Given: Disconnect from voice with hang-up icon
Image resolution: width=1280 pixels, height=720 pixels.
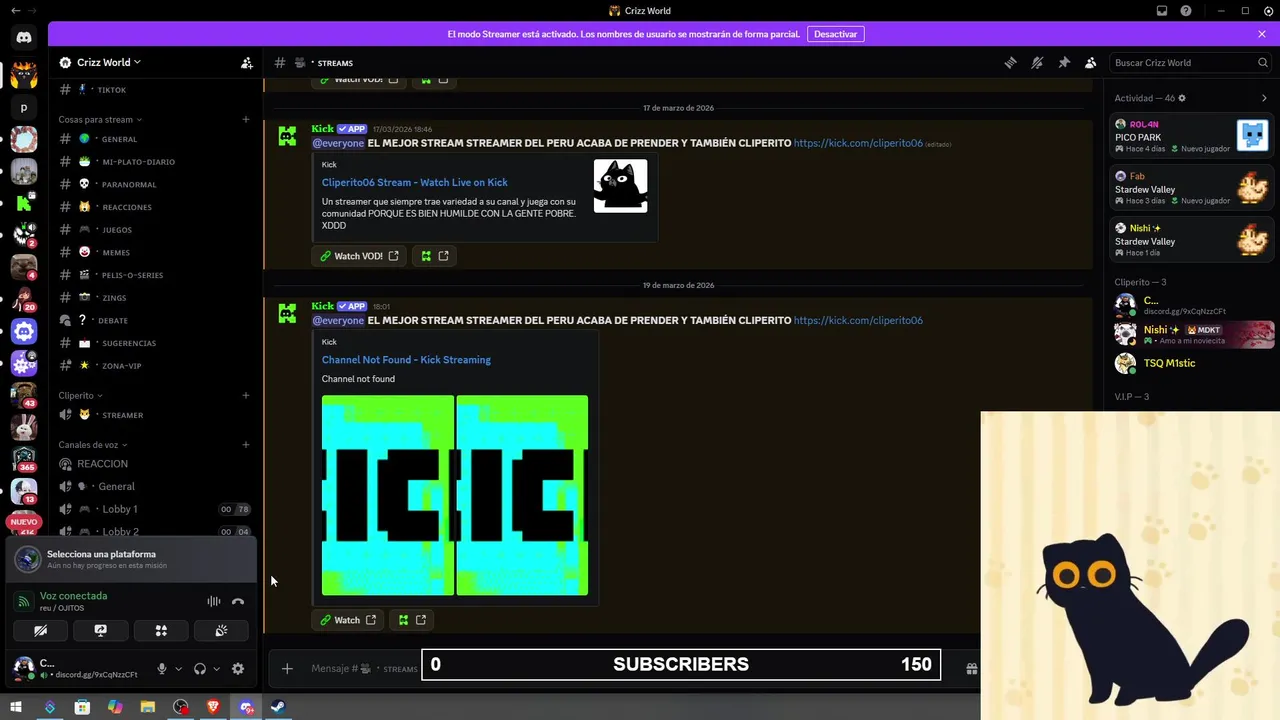Looking at the screenshot, I should [238, 601].
